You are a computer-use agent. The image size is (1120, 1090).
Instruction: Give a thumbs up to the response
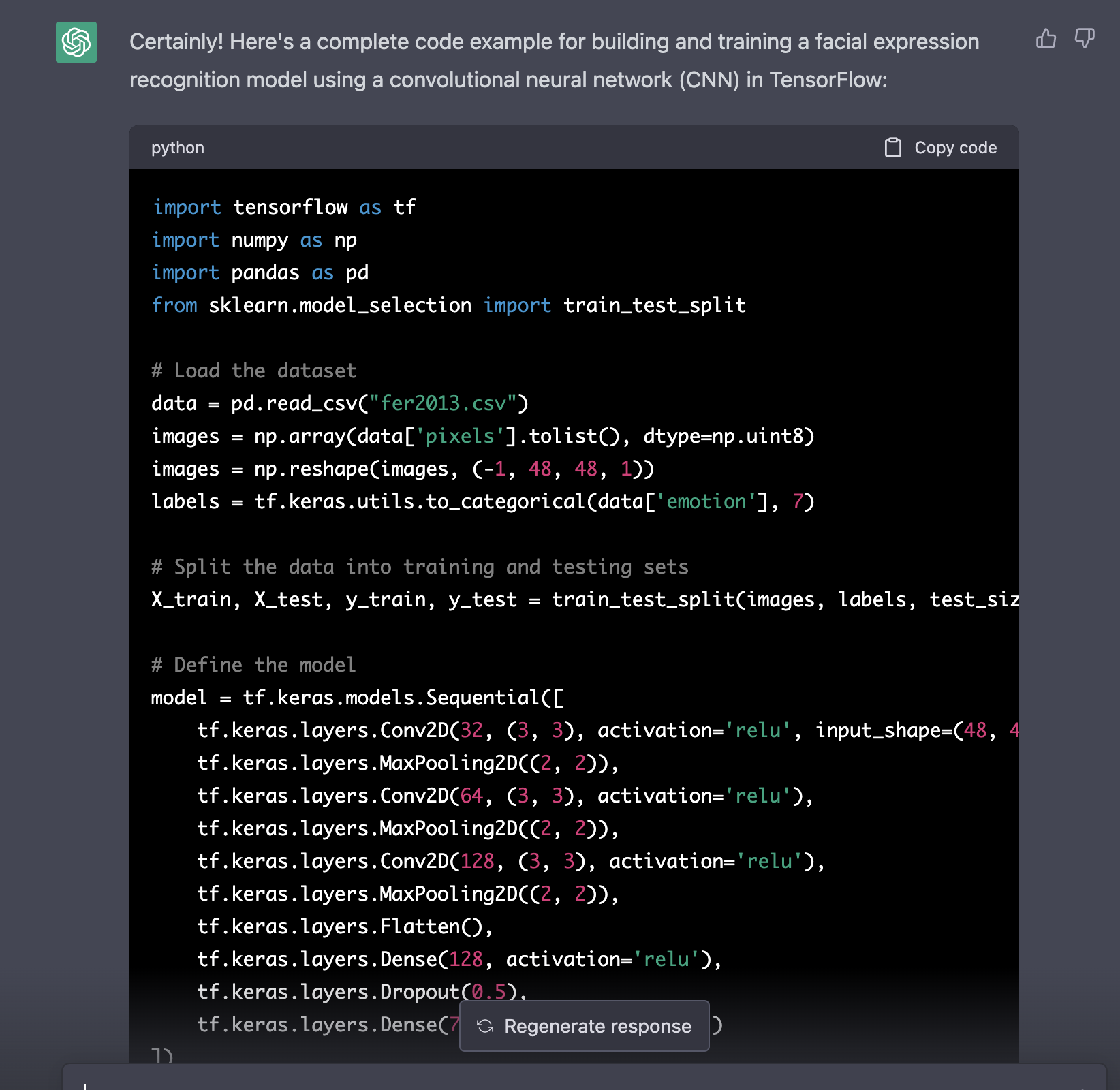click(1046, 39)
